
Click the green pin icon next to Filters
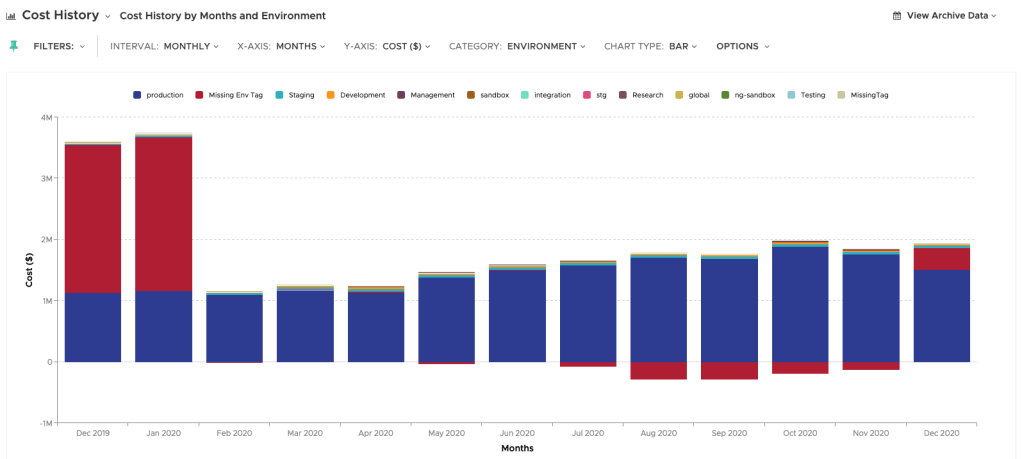(13, 46)
